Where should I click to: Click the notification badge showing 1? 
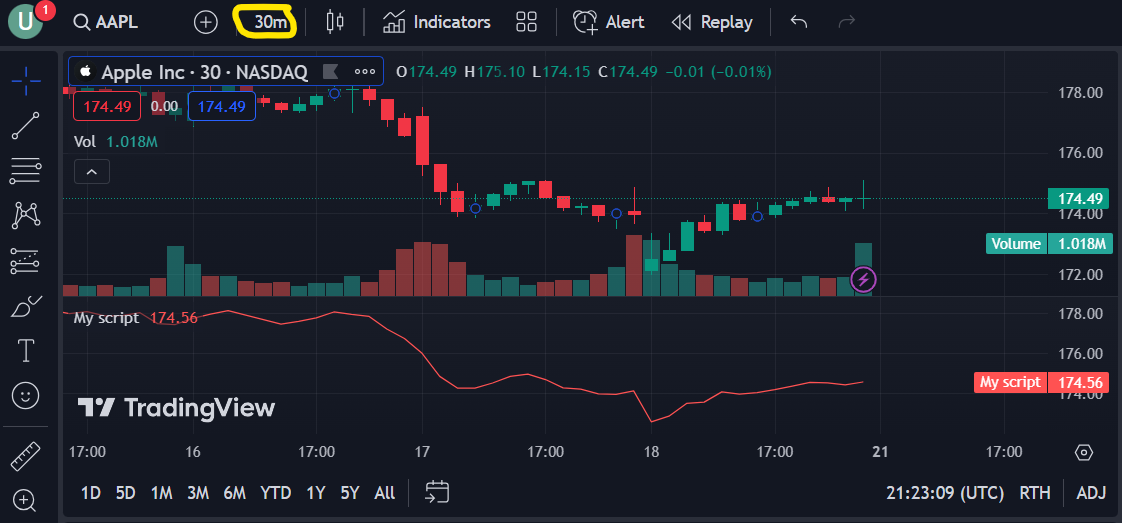point(45,10)
